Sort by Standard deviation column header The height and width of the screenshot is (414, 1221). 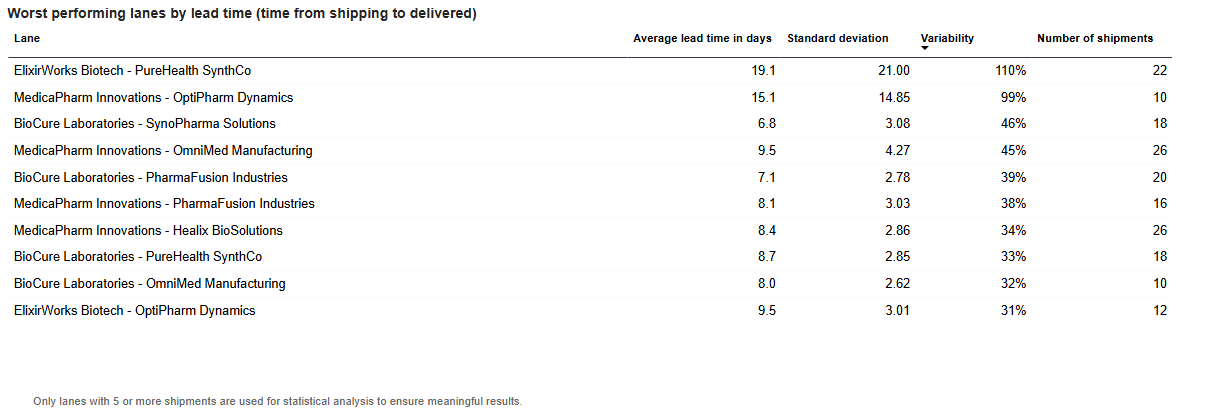click(837, 38)
